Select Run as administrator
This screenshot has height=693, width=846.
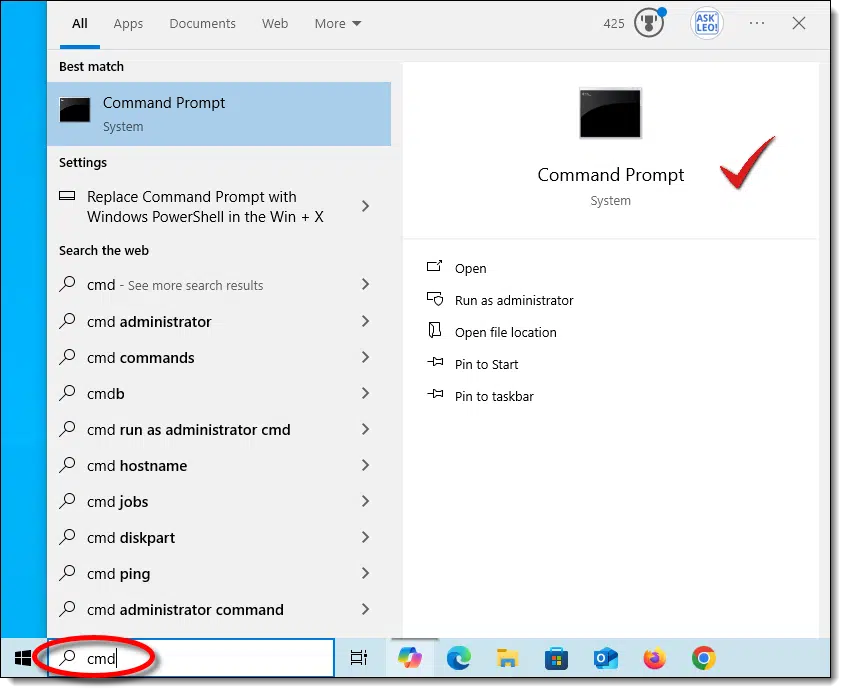click(514, 300)
